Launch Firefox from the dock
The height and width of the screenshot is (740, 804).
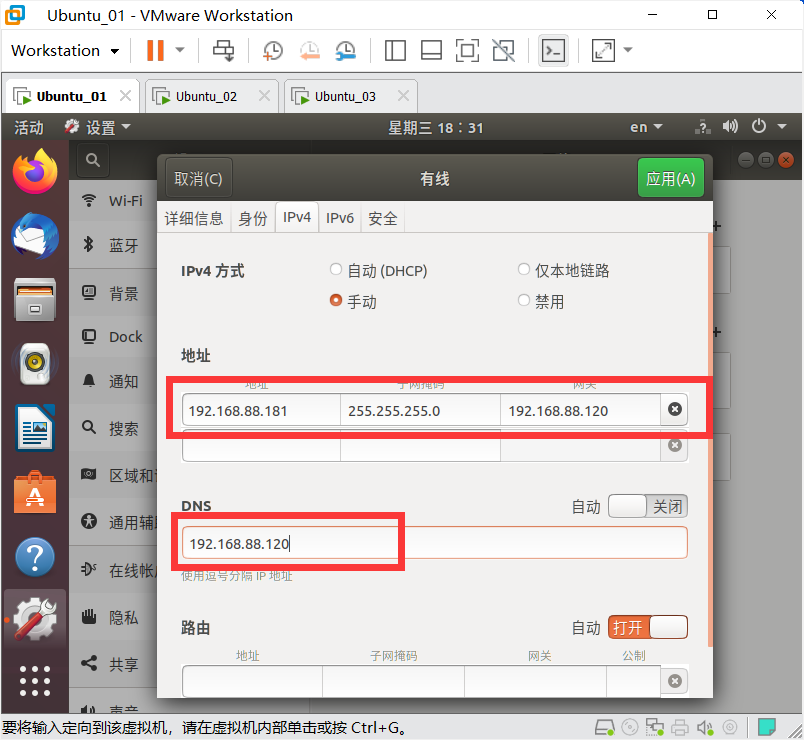coord(35,171)
